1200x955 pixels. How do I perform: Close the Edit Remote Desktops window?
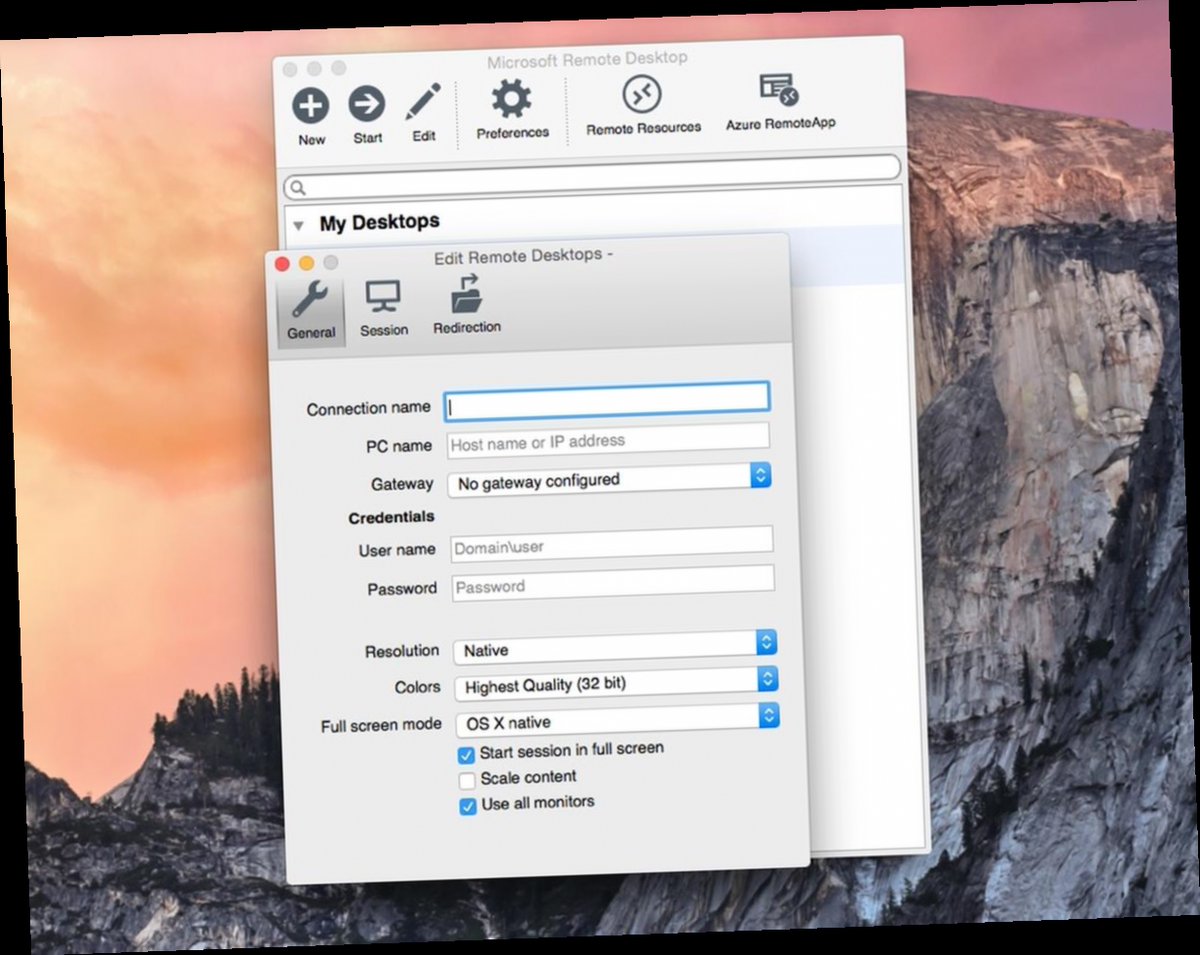click(x=282, y=264)
